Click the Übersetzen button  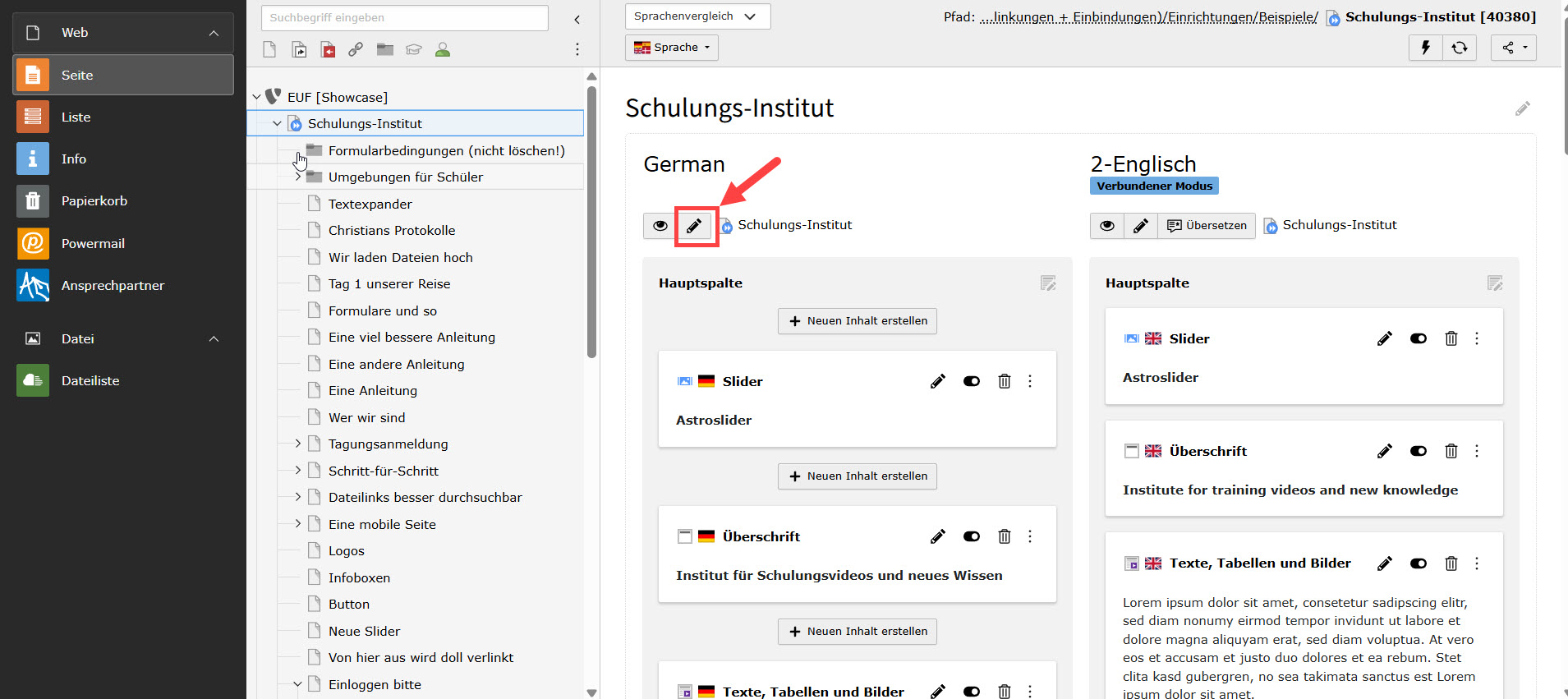point(1207,226)
